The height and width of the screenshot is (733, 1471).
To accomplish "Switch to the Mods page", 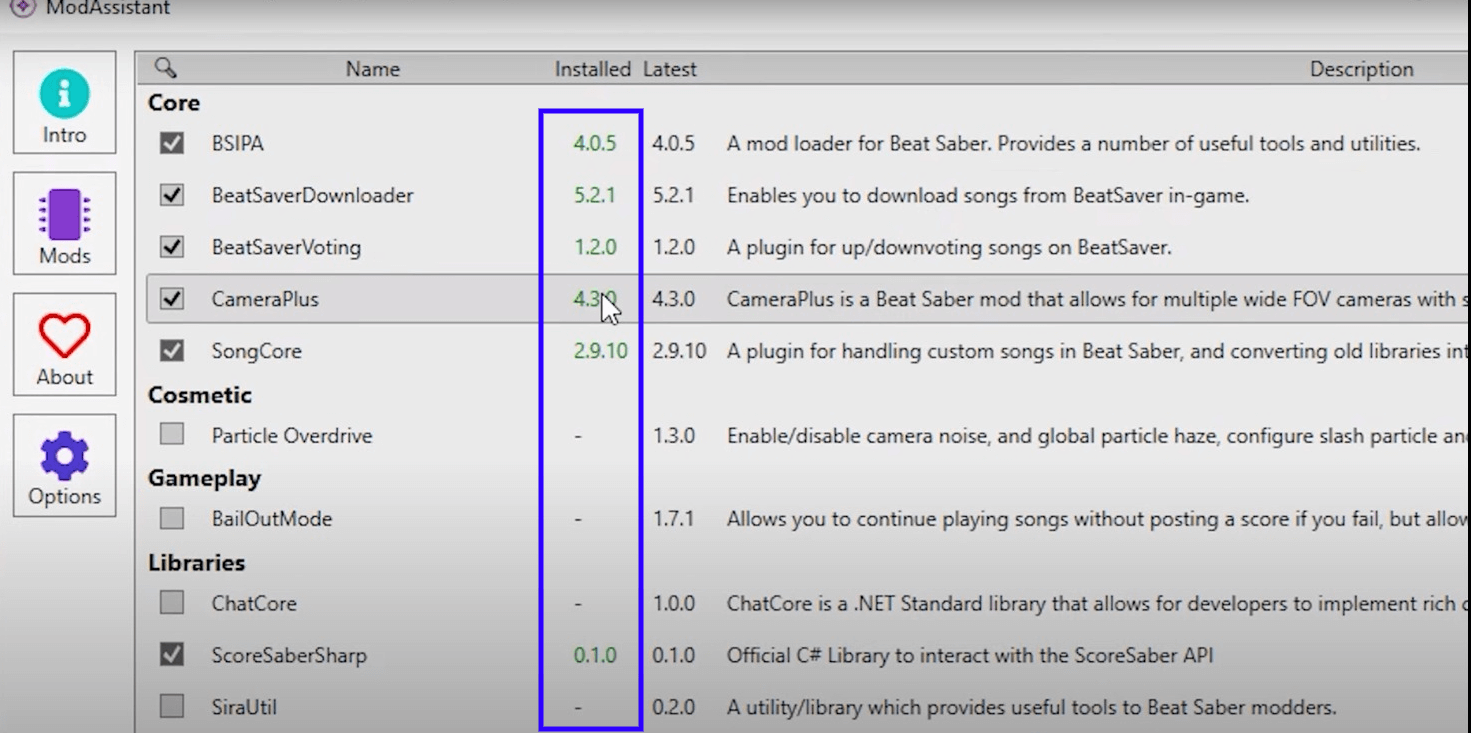I will [64, 224].
